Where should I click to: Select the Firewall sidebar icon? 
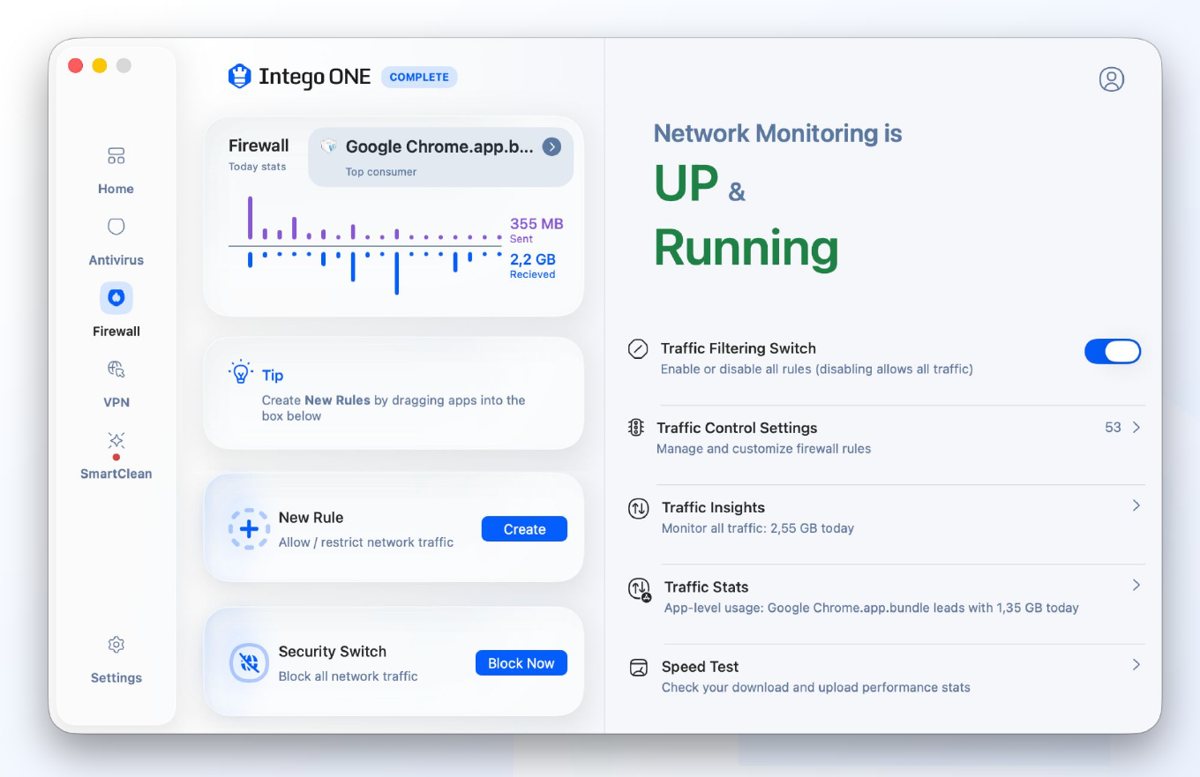click(116, 298)
